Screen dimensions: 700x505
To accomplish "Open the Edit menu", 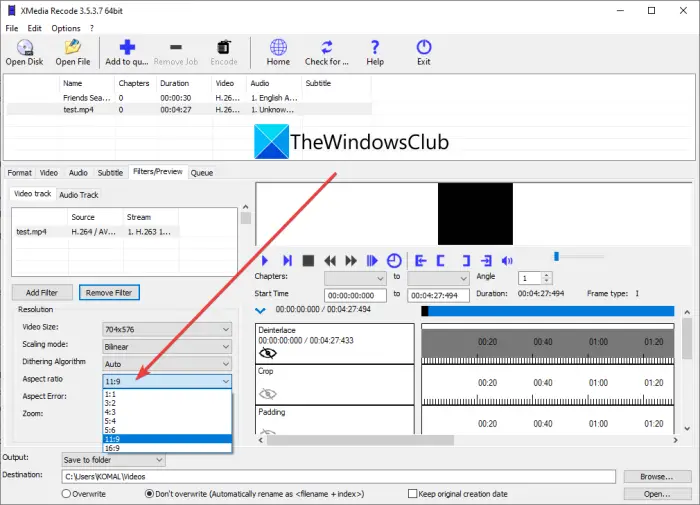I will pyautogui.click(x=34, y=28).
